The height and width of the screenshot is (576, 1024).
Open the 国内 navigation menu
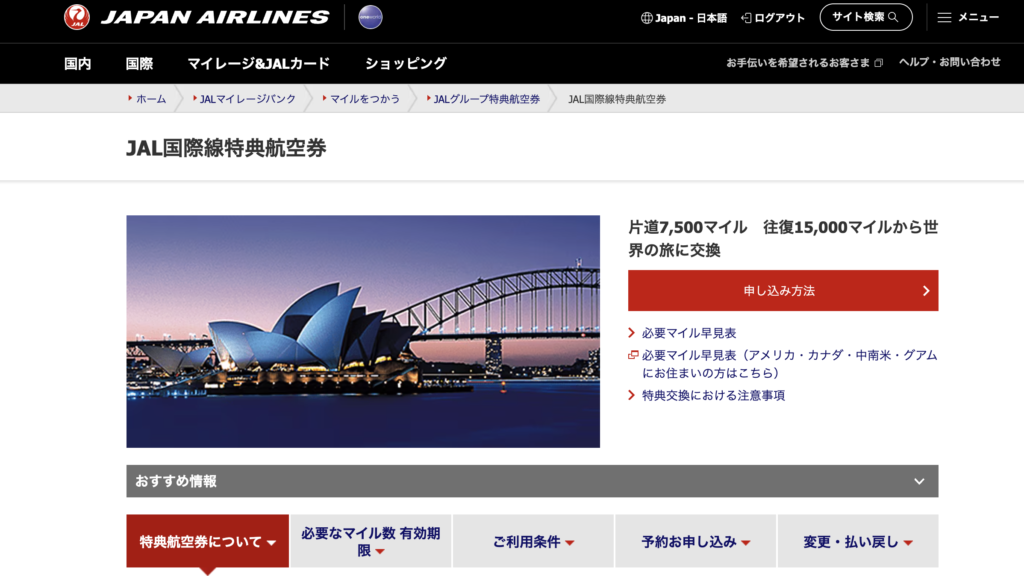pyautogui.click(x=78, y=63)
